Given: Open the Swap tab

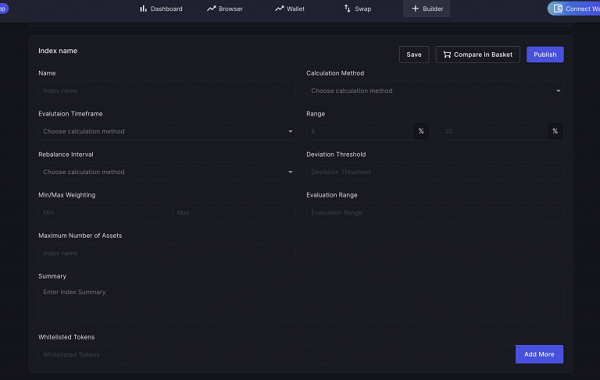Looking at the screenshot, I should (x=358, y=8).
